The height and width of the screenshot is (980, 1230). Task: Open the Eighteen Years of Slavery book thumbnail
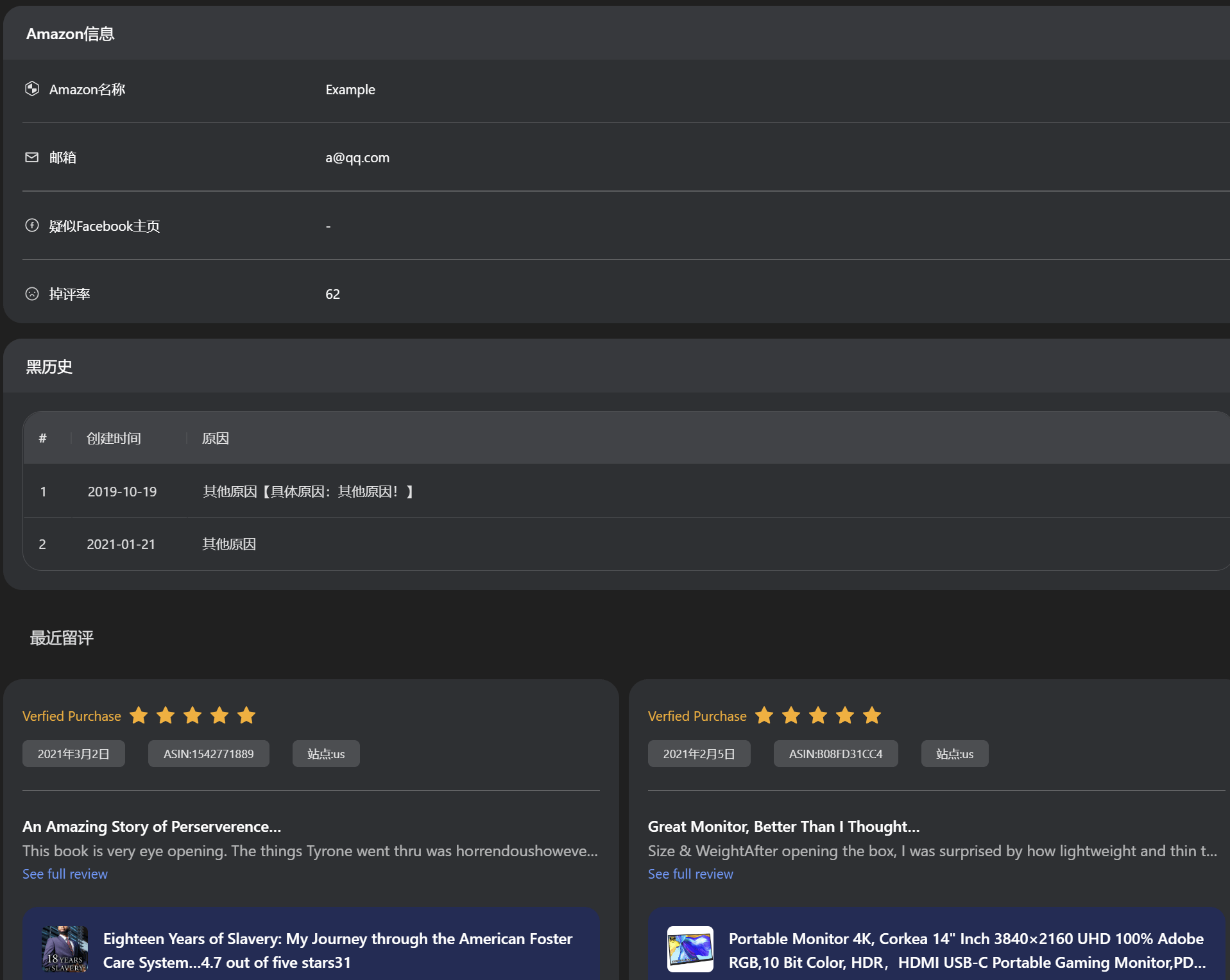[x=65, y=949]
